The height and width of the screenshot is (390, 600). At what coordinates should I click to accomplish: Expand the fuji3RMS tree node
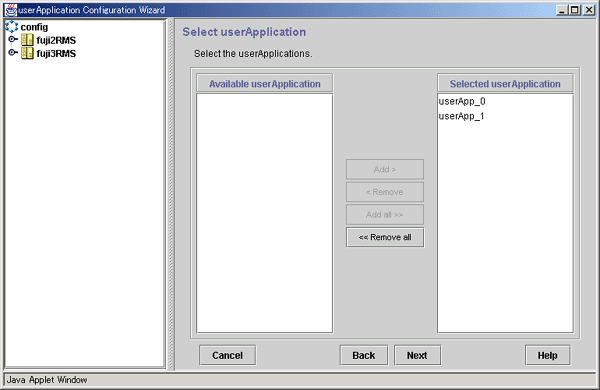click(13, 52)
